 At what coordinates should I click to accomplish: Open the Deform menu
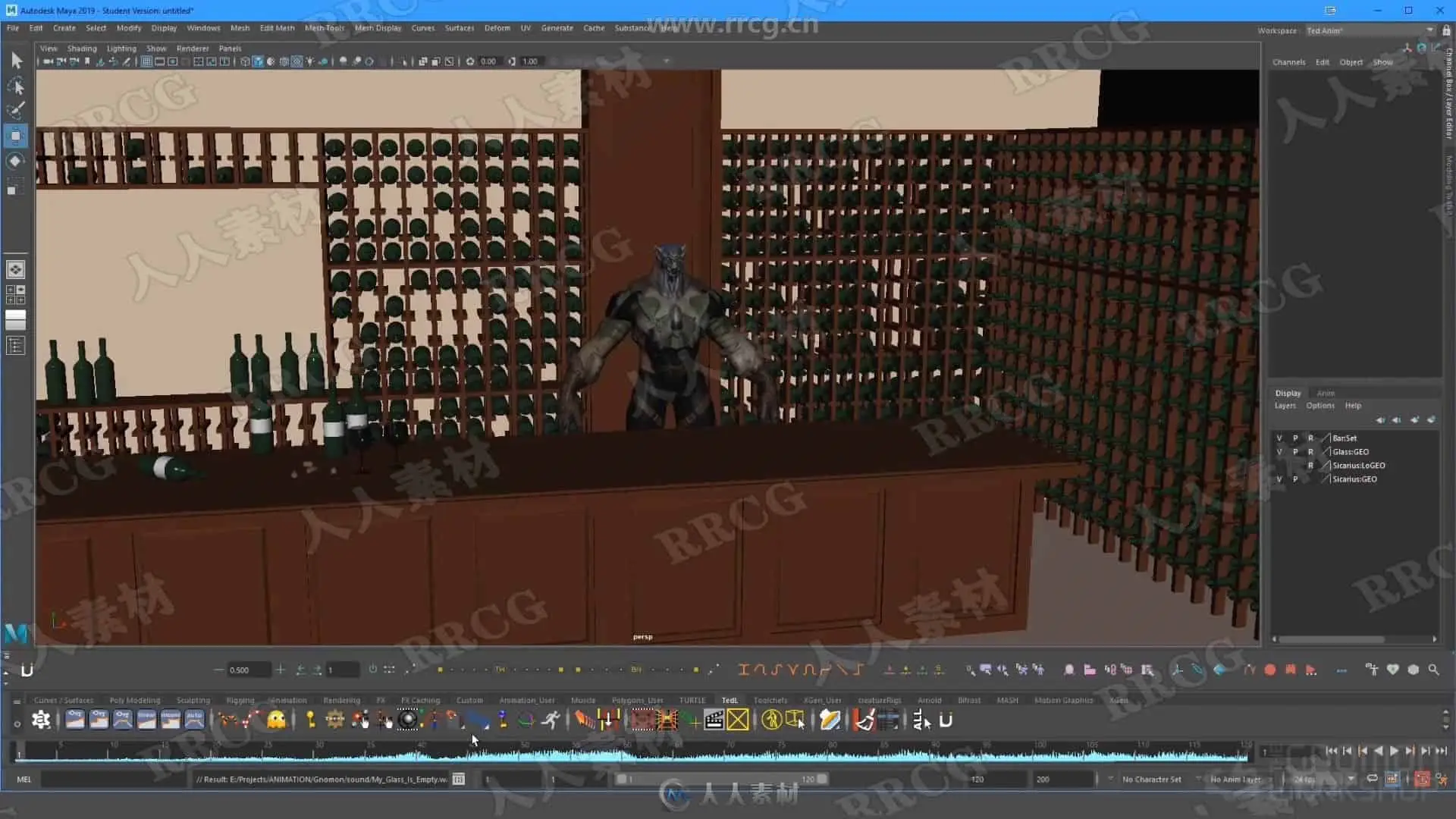pyautogui.click(x=497, y=28)
